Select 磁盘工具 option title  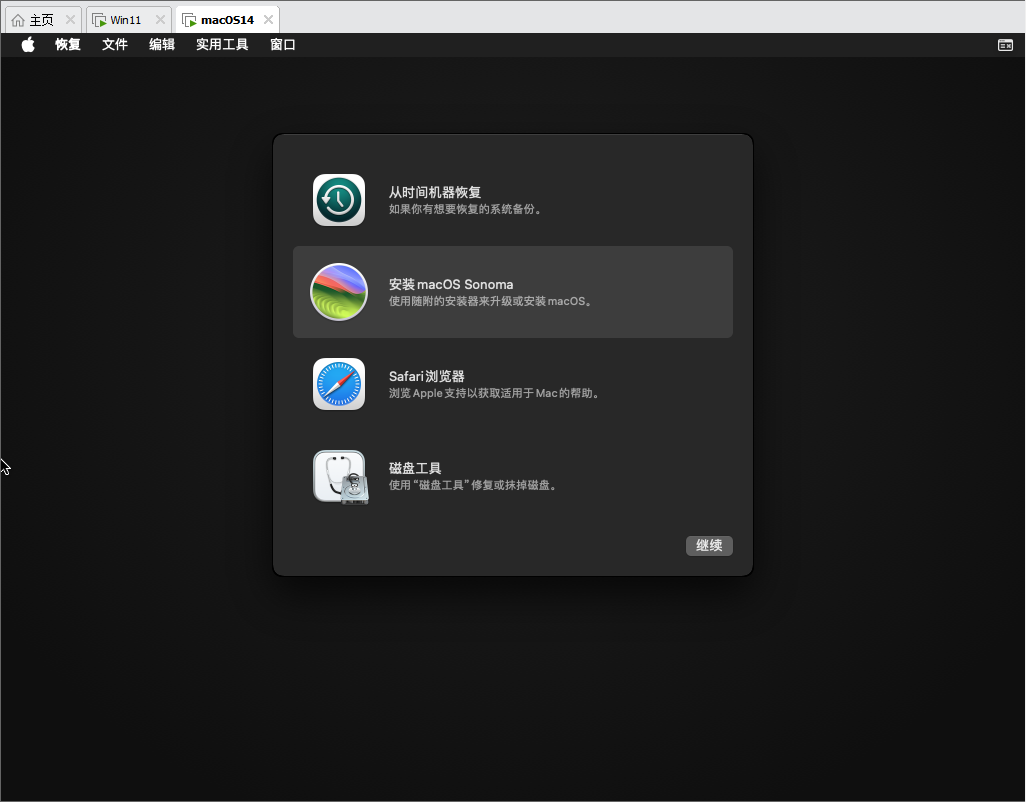click(x=415, y=468)
